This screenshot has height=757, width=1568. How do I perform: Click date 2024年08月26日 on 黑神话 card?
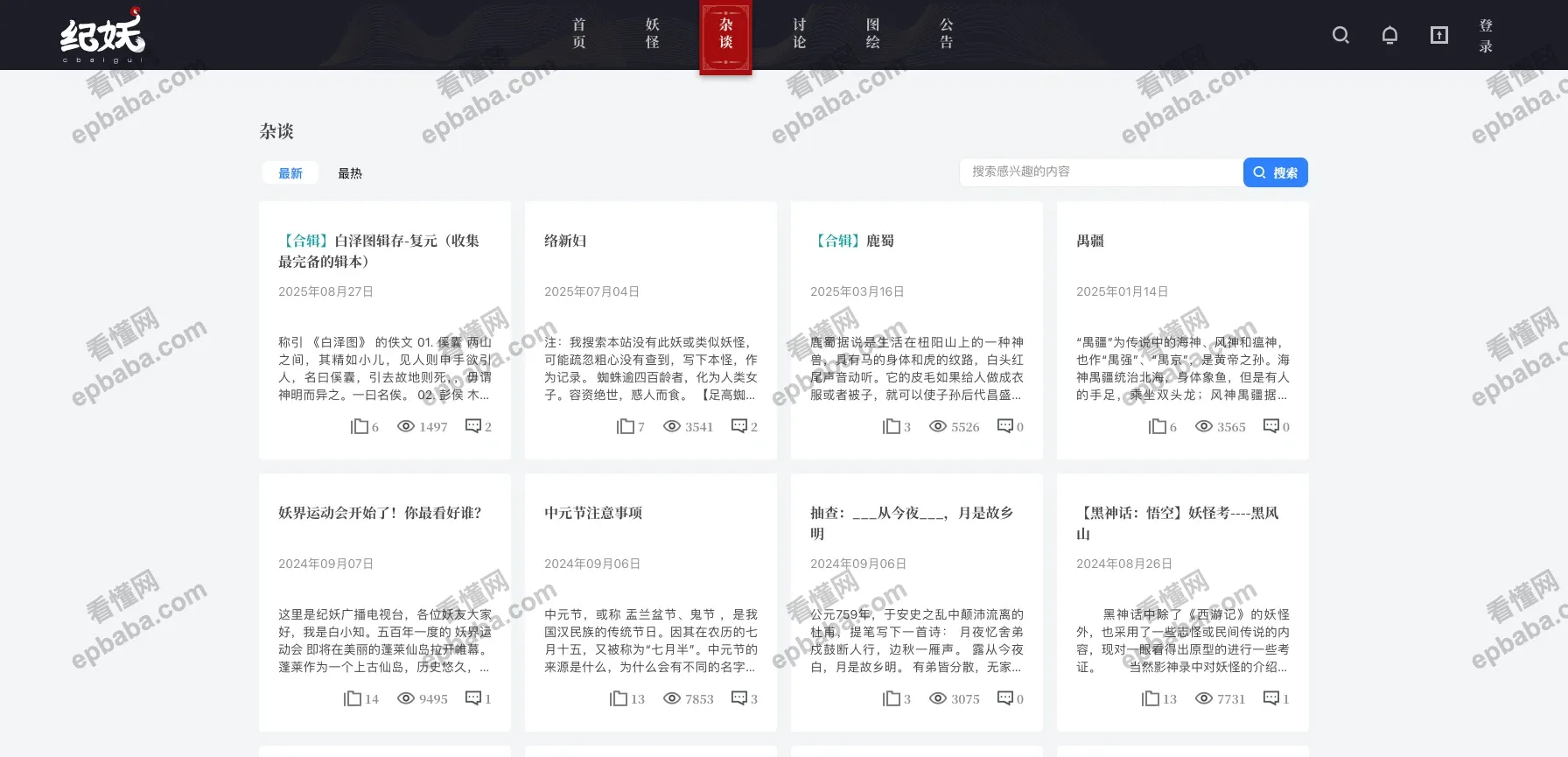(1124, 564)
